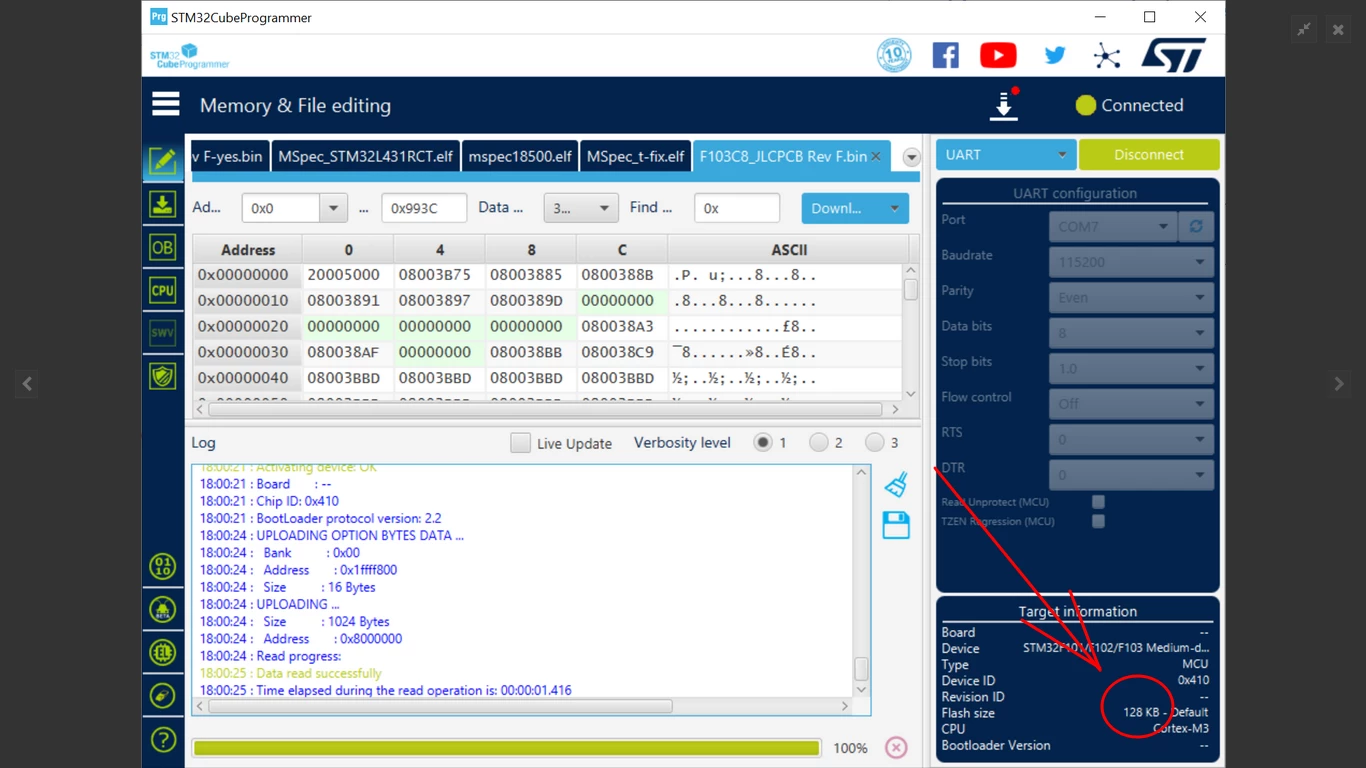Select verbosity level 2
This screenshot has width=1366, height=768.
tap(819, 442)
